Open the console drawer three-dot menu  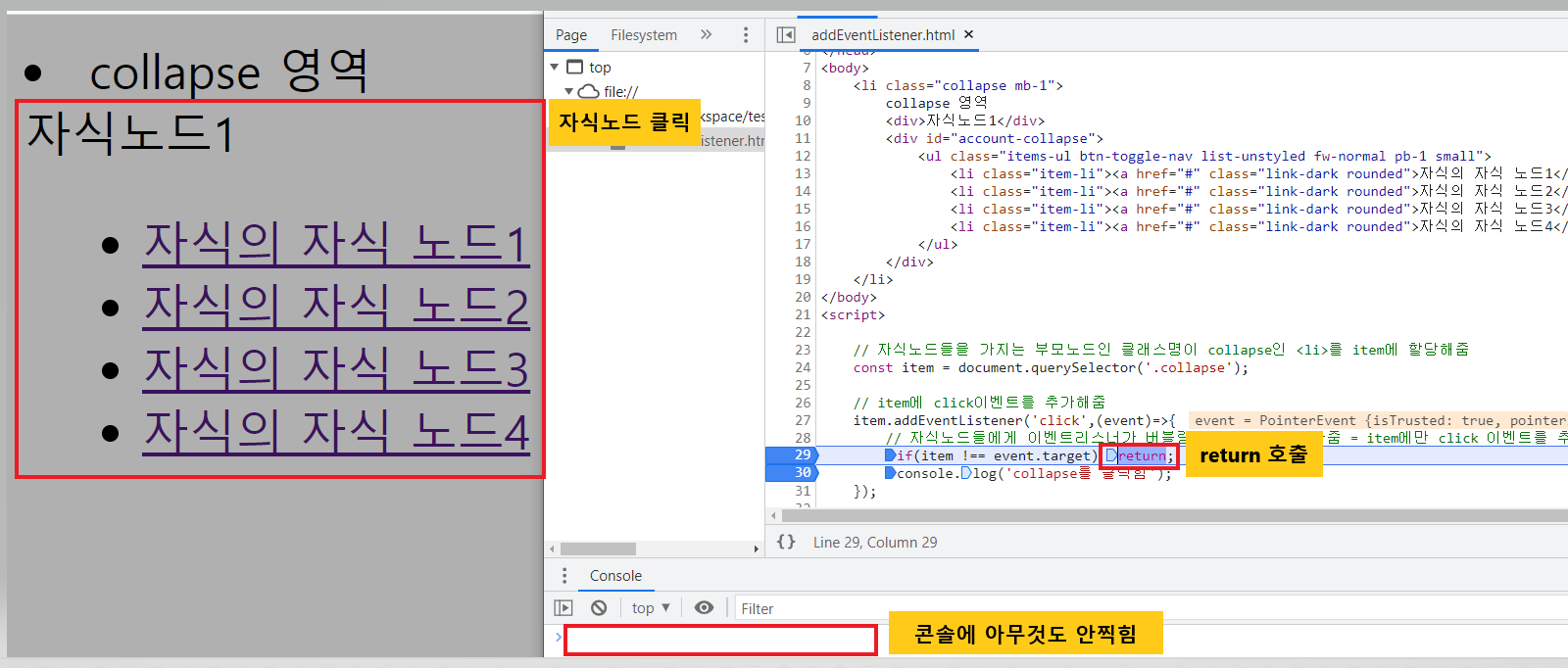click(563, 575)
